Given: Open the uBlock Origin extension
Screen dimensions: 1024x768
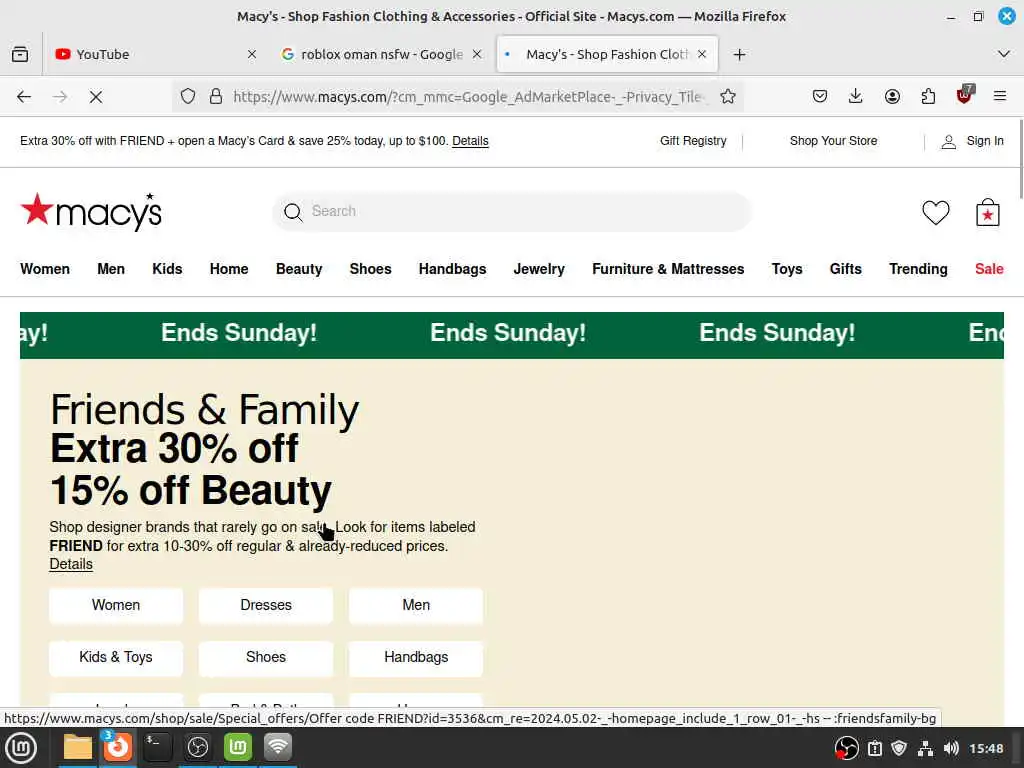Looking at the screenshot, I should (x=965, y=95).
